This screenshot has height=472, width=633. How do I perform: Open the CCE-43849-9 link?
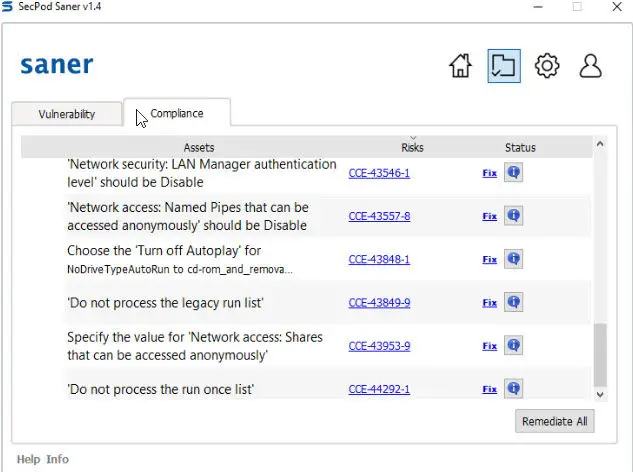pyautogui.click(x=379, y=302)
